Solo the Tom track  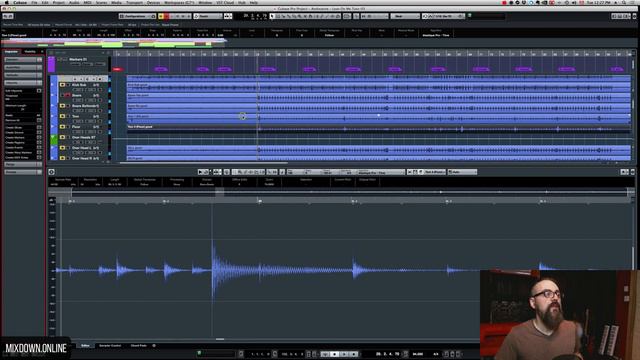pyautogui.click(x=68, y=116)
